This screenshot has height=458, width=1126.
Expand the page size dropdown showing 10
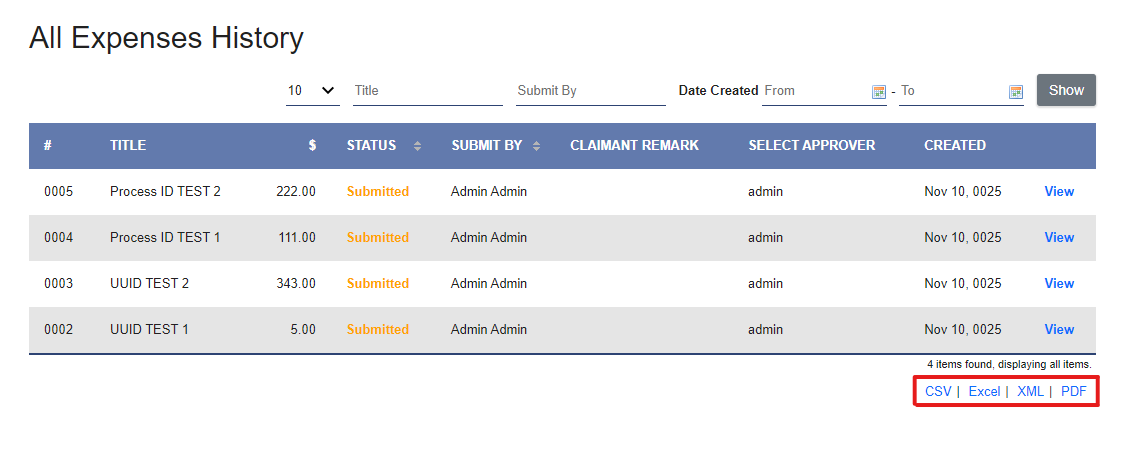click(312, 90)
